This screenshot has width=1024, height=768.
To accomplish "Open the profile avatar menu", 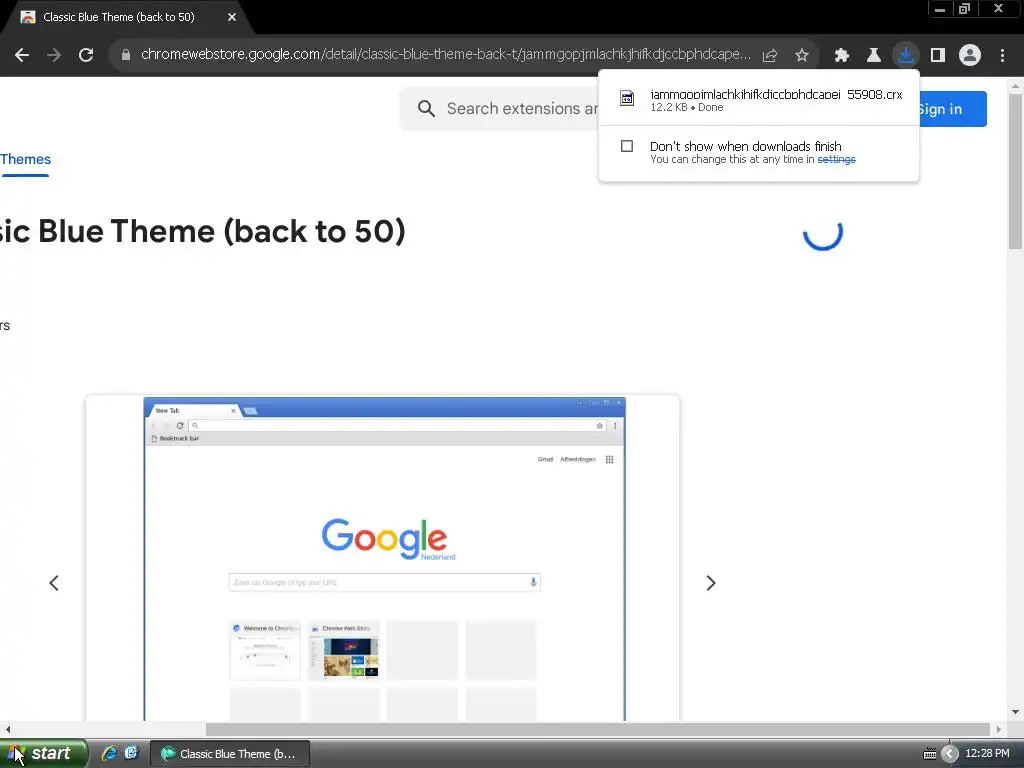I will pos(970,55).
